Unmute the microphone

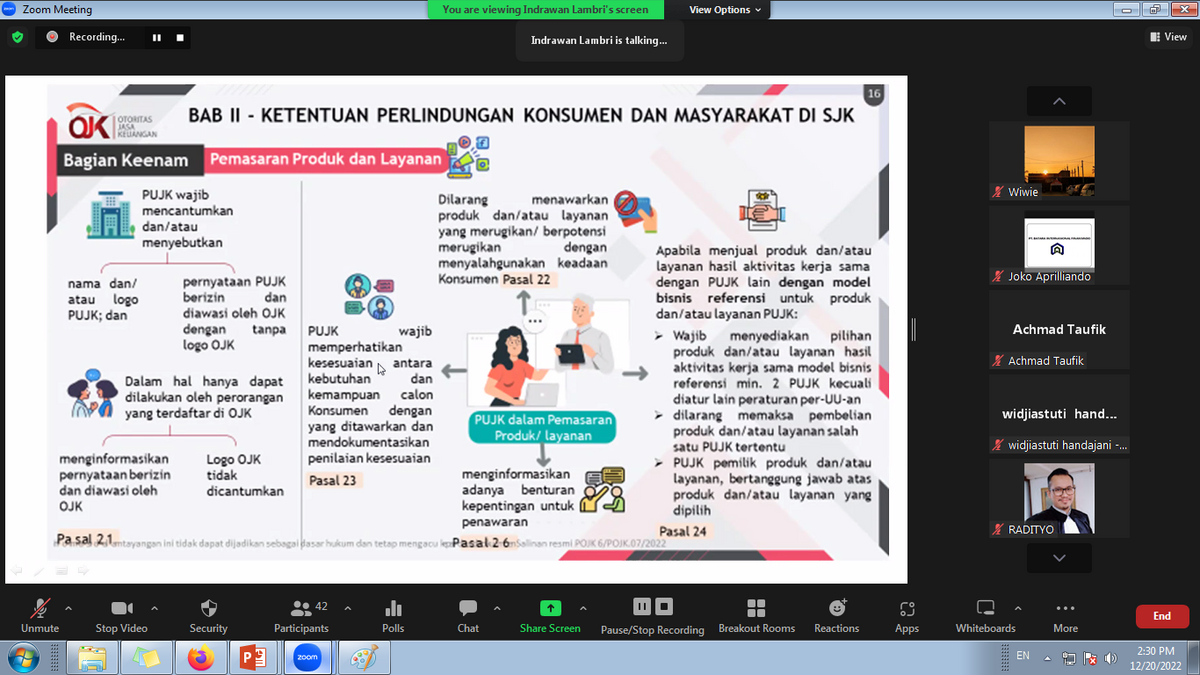(40, 614)
